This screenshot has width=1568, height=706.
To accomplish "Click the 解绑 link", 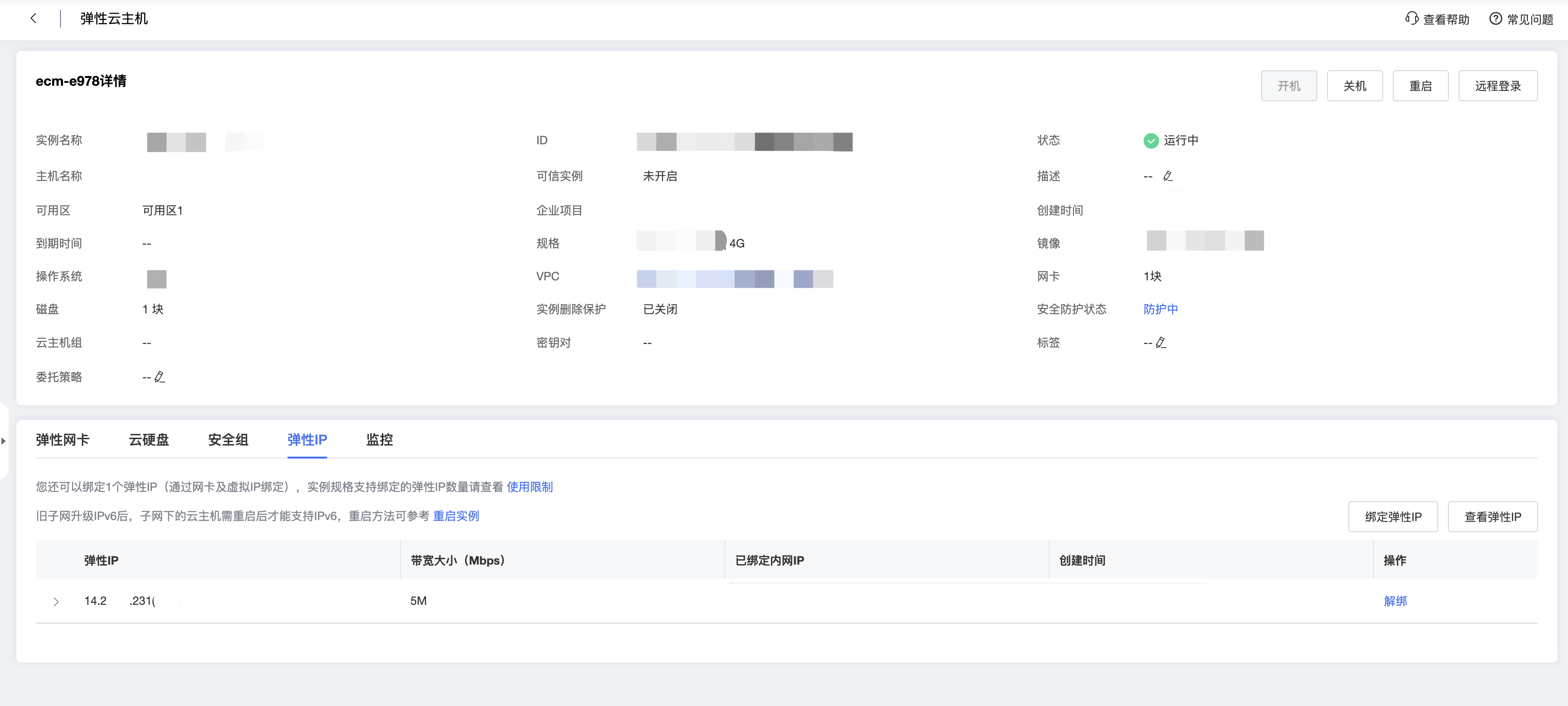I will [x=1395, y=600].
